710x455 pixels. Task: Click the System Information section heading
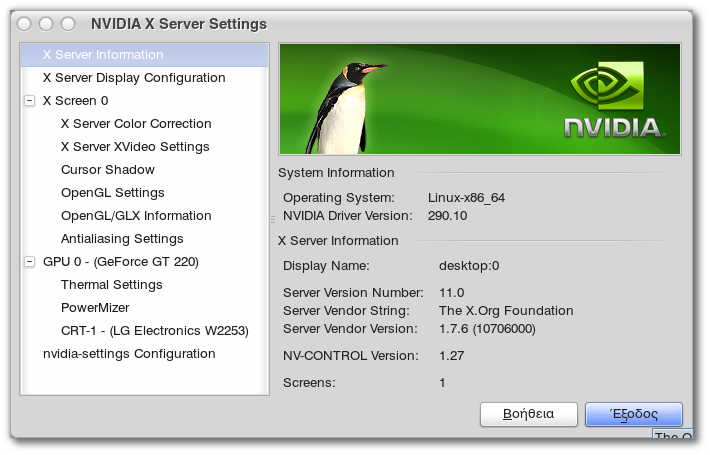pyautogui.click(x=336, y=173)
